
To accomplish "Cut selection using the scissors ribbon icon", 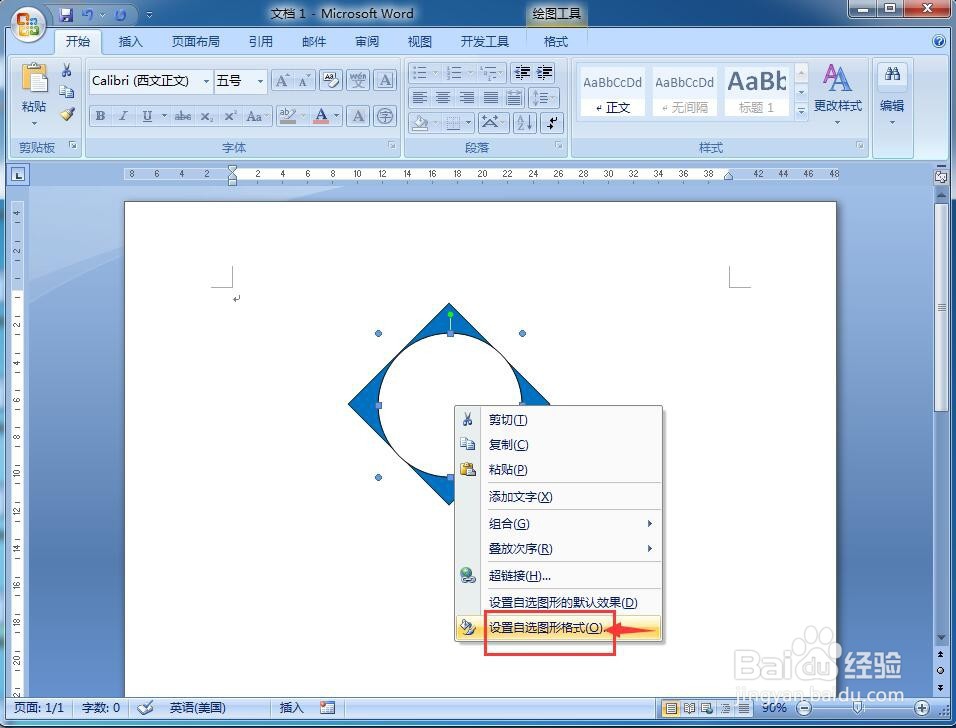I will (x=66, y=70).
